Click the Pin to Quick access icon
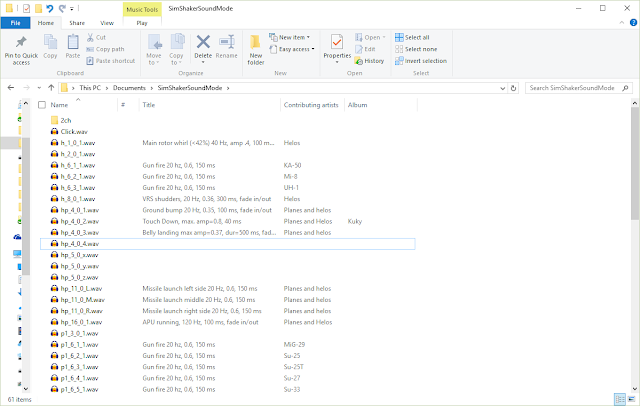Viewport: 640px width, 406px height. pos(21,42)
